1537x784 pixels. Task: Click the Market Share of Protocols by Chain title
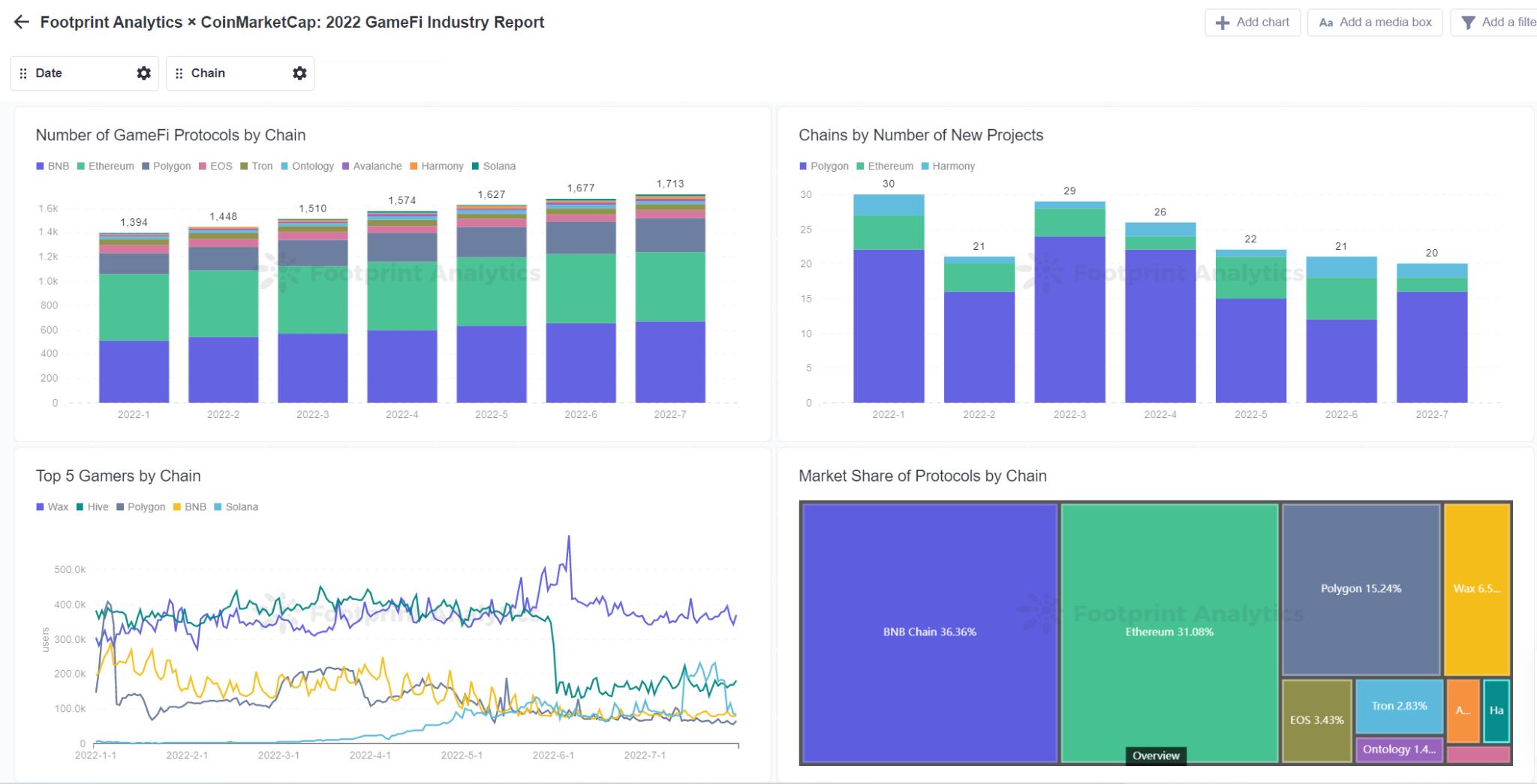pyautogui.click(x=922, y=476)
